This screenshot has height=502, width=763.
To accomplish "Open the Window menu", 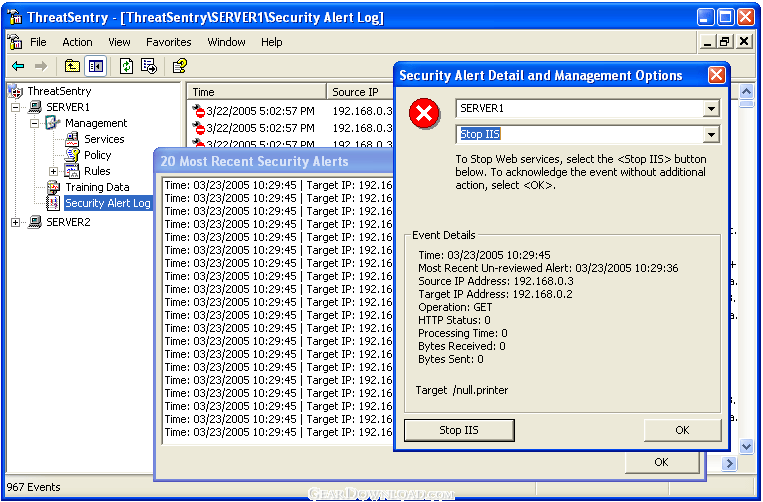I will pyautogui.click(x=226, y=42).
